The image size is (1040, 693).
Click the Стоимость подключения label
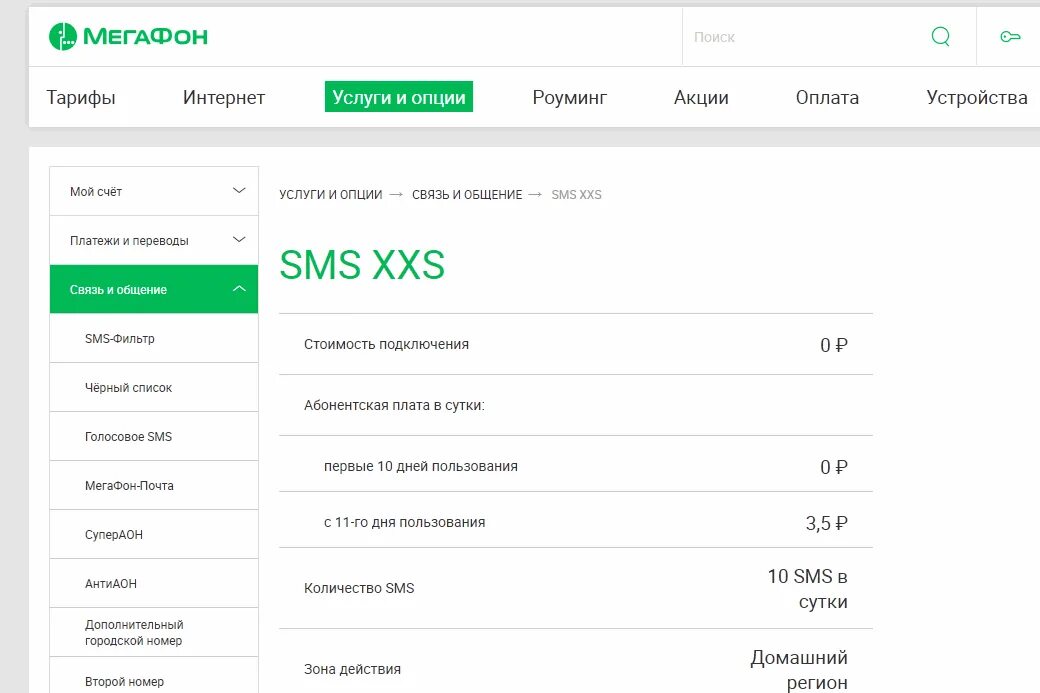coord(386,344)
